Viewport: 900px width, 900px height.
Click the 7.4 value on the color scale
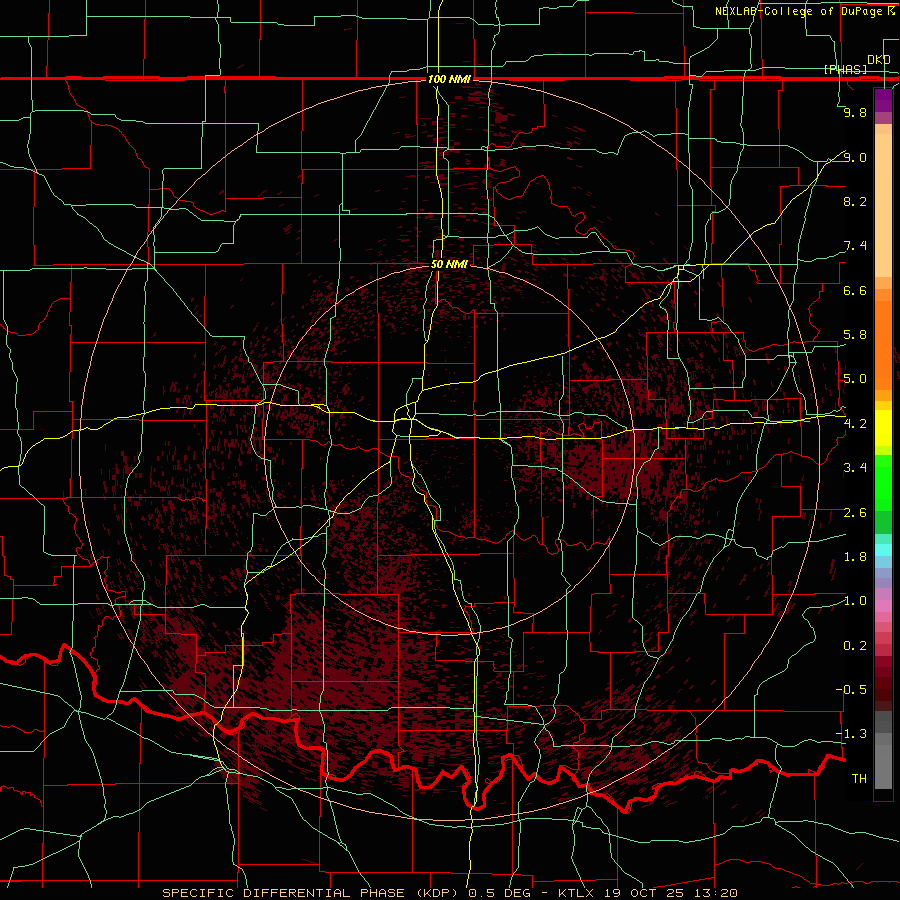pyautogui.click(x=855, y=246)
